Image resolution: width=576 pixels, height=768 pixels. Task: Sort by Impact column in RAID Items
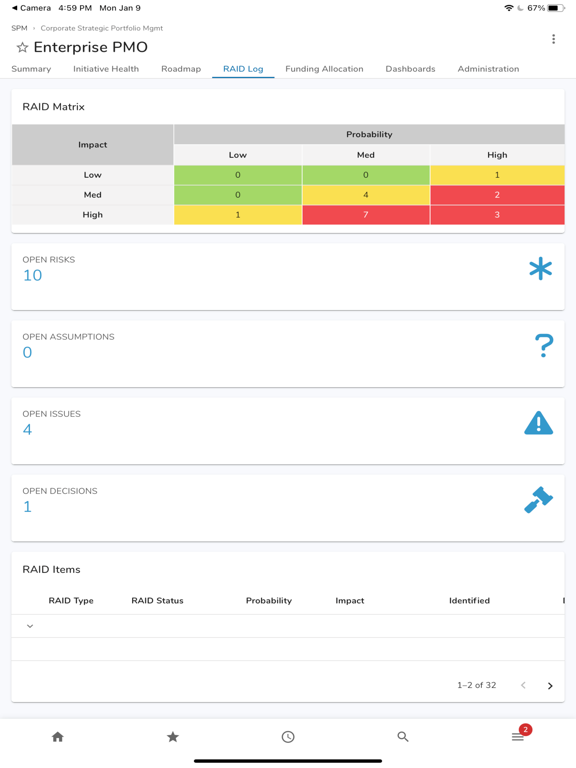coord(350,600)
